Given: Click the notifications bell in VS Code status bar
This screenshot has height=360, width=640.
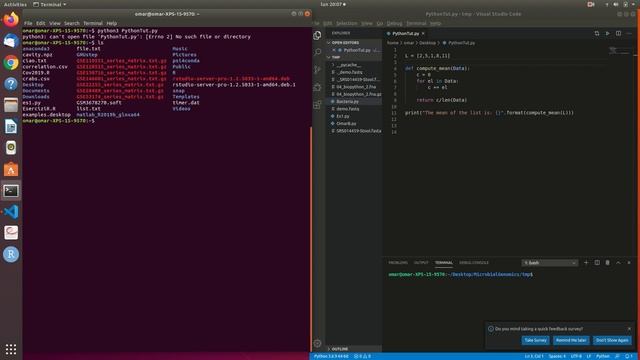Looking at the screenshot, I should click(628, 356).
